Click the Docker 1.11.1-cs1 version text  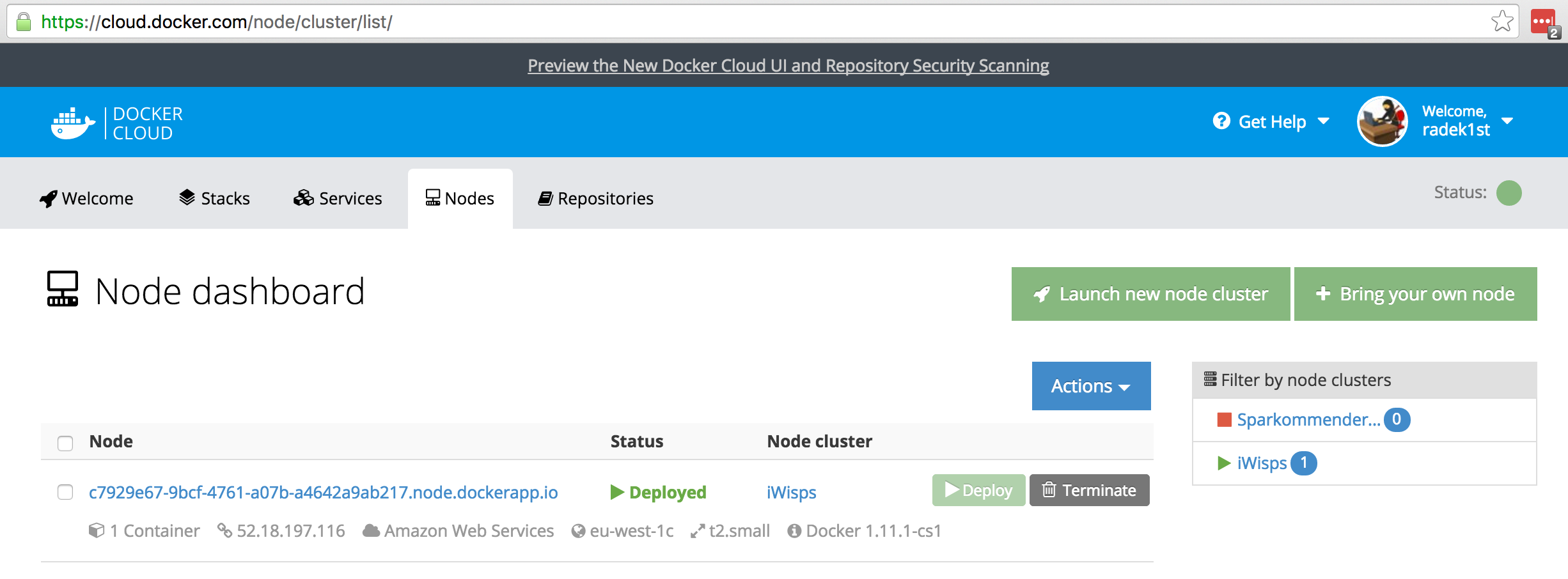pos(874,531)
